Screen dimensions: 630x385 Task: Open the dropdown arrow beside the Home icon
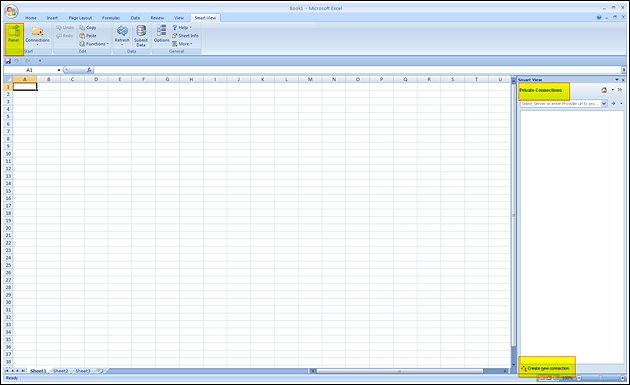[612, 90]
